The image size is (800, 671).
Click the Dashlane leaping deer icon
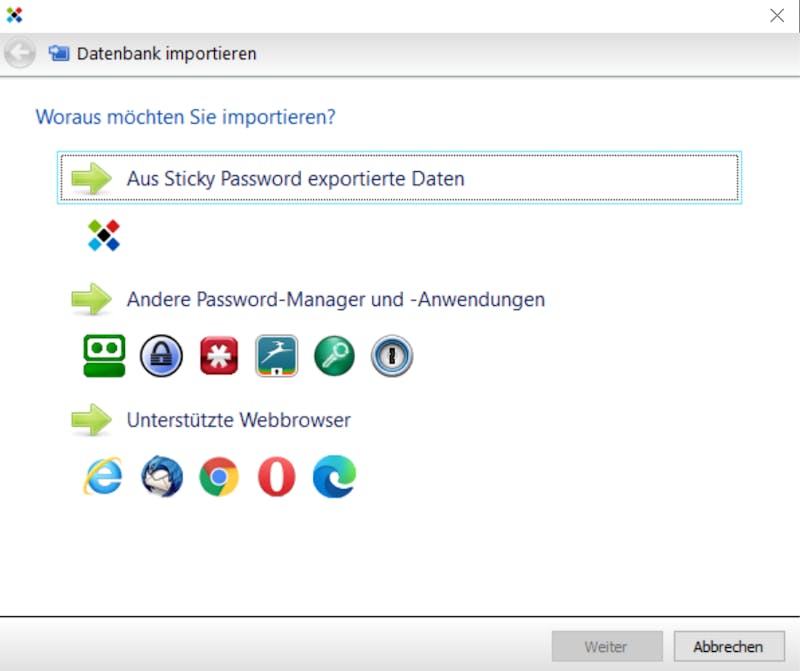[x=277, y=356]
